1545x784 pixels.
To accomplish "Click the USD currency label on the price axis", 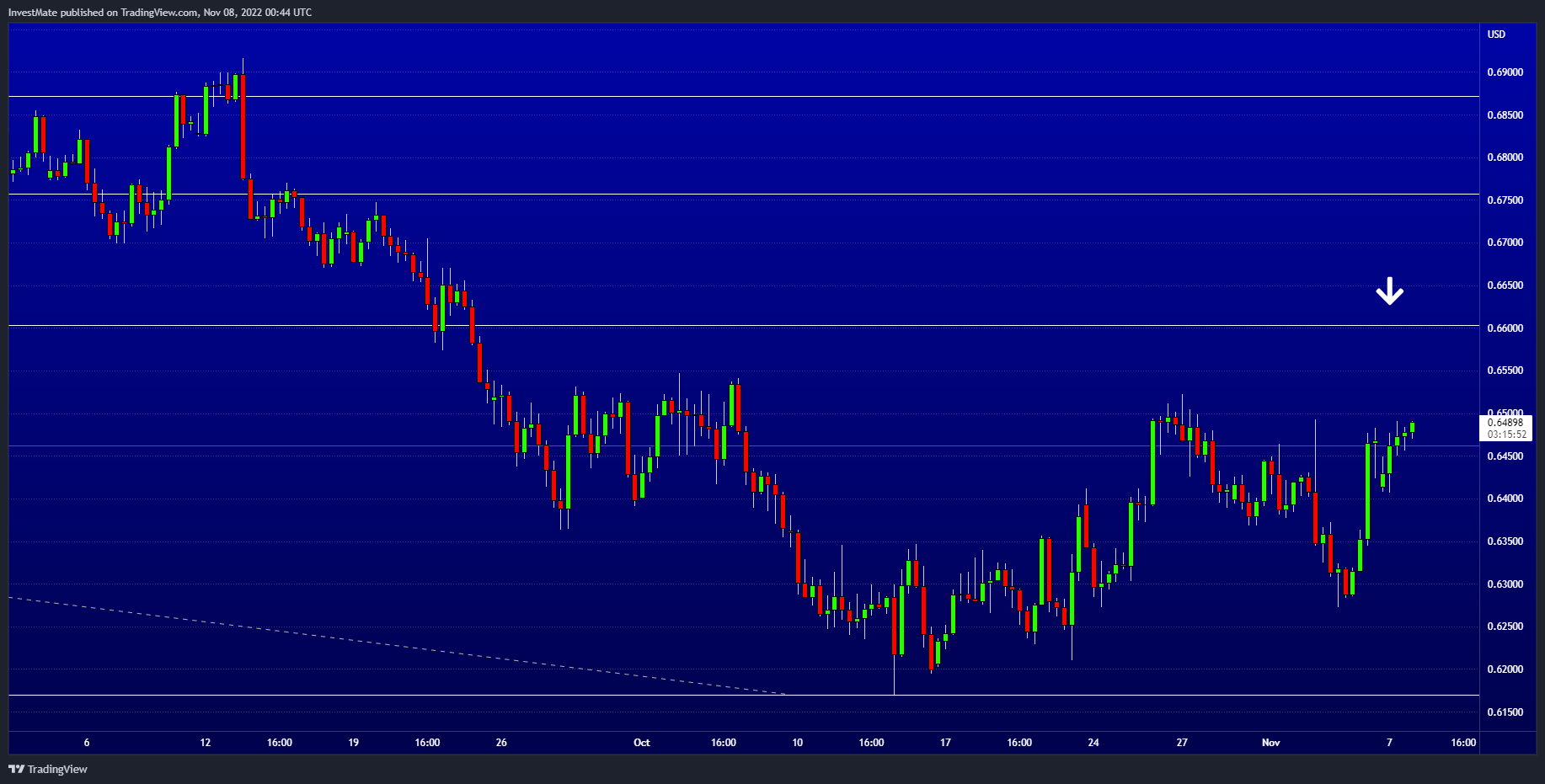I will 1496,35.
